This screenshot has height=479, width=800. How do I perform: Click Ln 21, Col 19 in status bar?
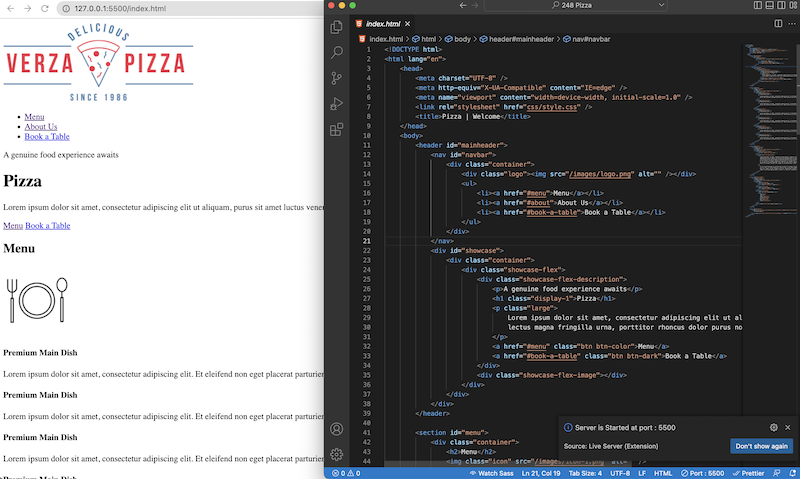tap(541, 473)
